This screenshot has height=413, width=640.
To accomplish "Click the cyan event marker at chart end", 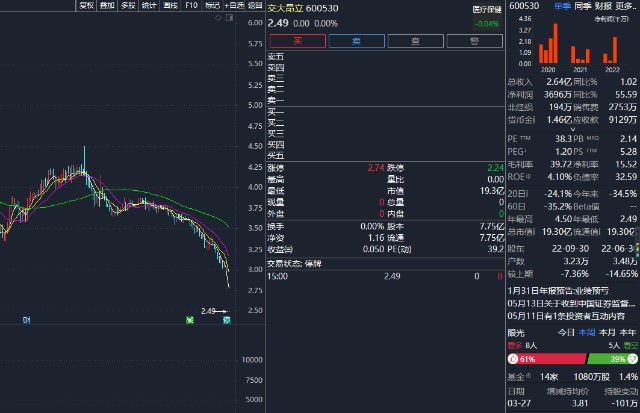I will (227, 320).
